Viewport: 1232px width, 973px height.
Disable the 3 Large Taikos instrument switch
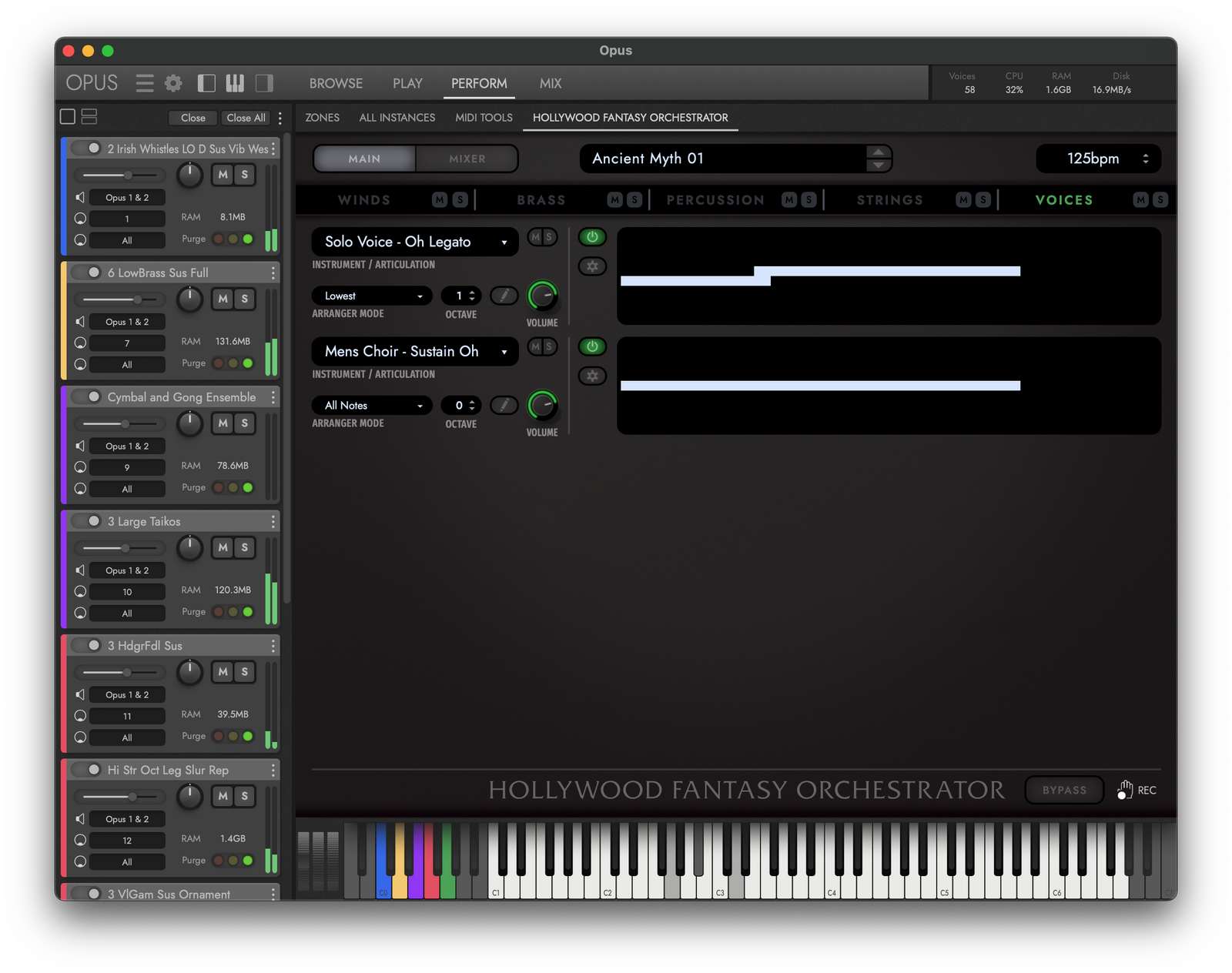[87, 521]
